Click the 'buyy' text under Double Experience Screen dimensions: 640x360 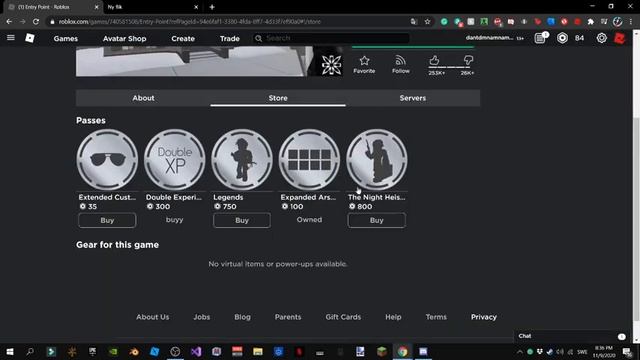174,220
